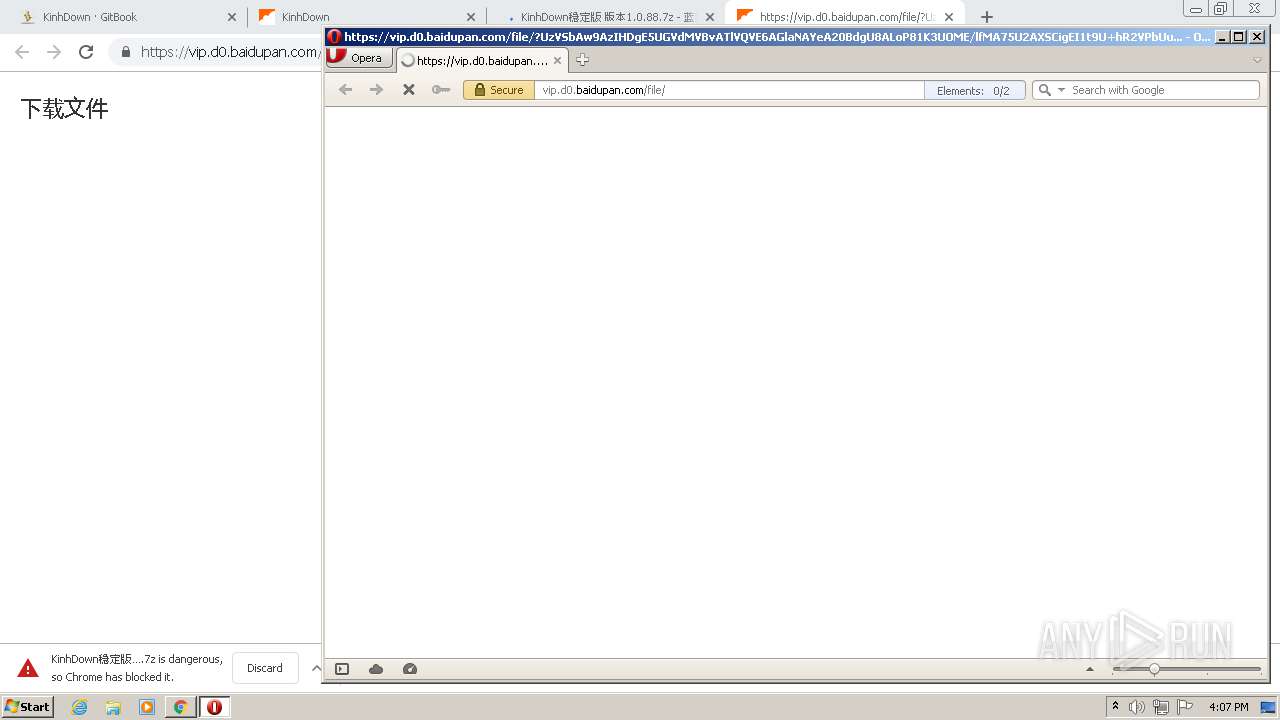Click the dangerous download warning icon

click(x=28, y=668)
